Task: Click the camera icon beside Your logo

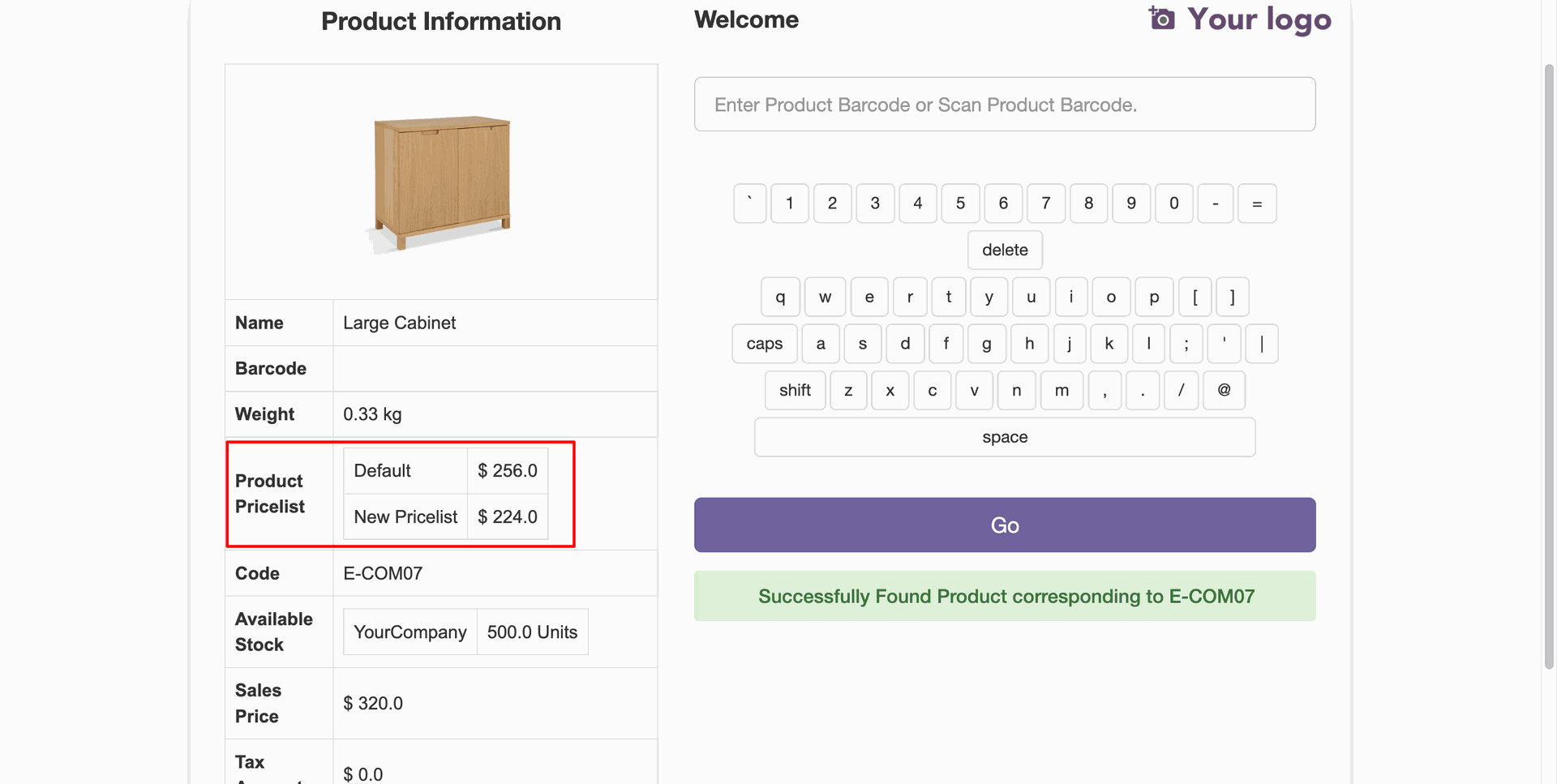Action: tap(1161, 18)
